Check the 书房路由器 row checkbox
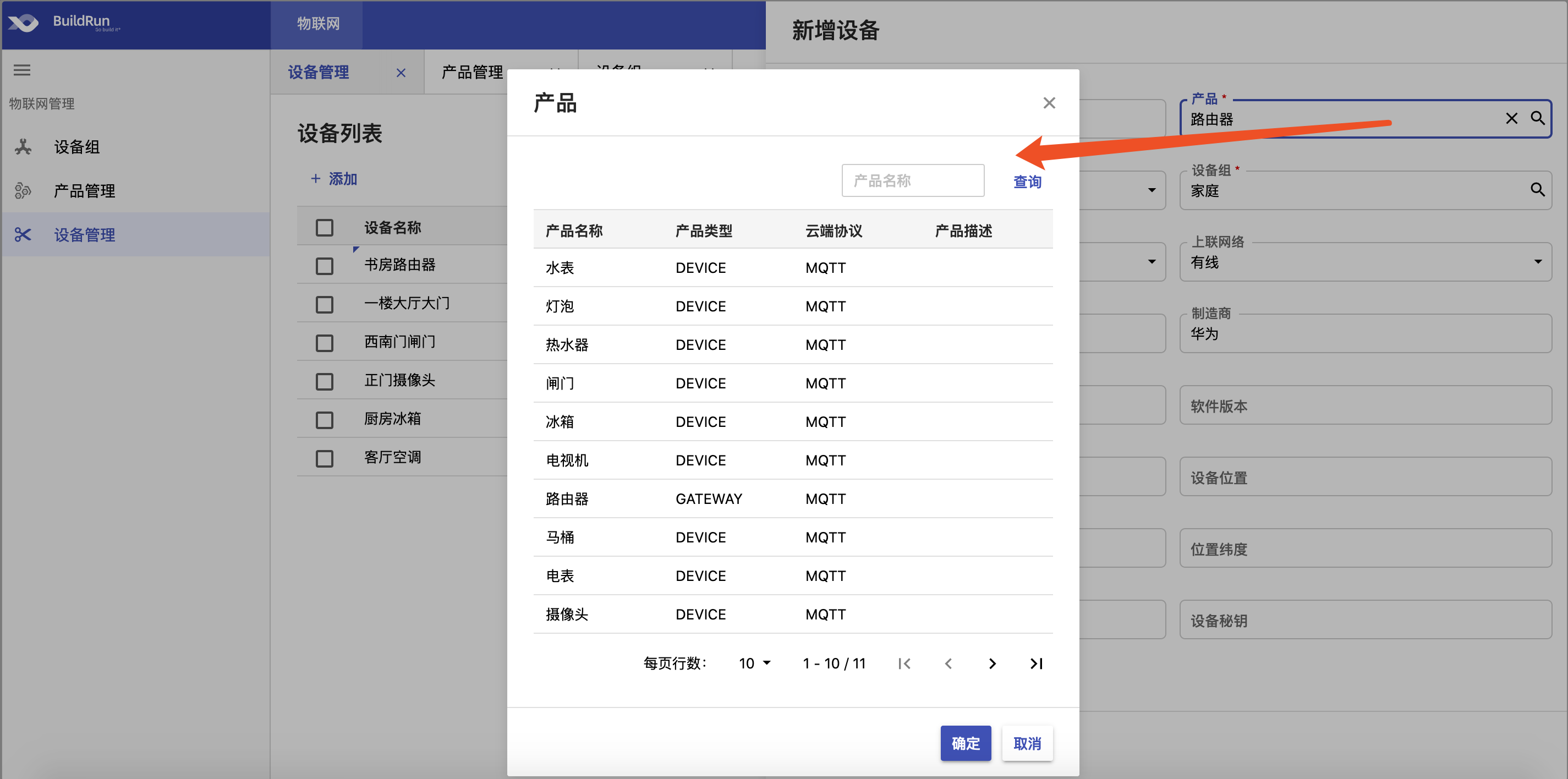The image size is (1568, 779). pyautogui.click(x=325, y=266)
